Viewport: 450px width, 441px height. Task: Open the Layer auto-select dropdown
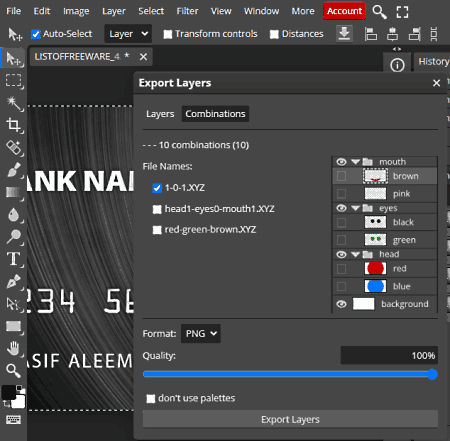(128, 34)
